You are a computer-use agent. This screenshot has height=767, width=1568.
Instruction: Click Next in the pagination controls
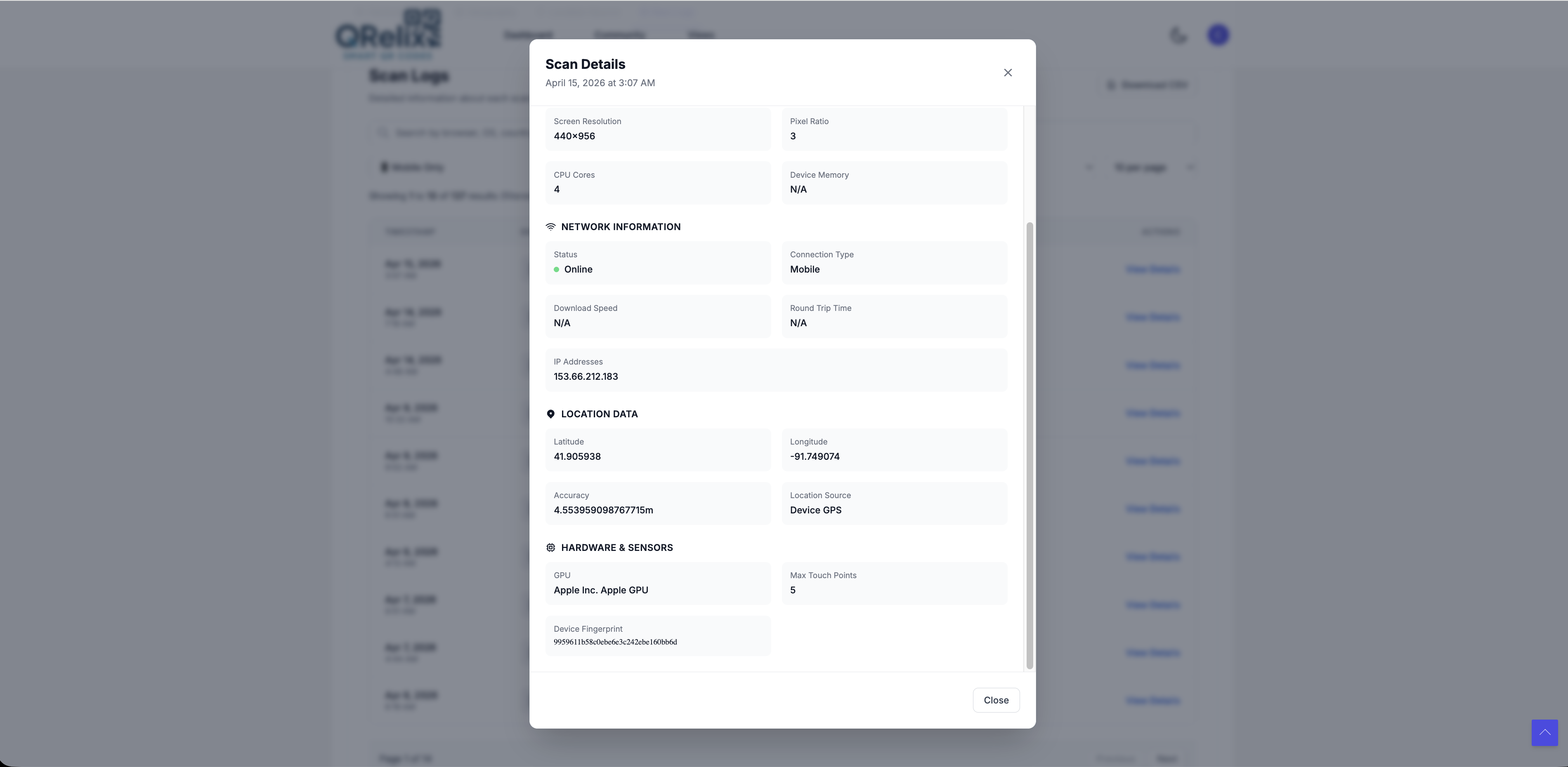[1167, 758]
